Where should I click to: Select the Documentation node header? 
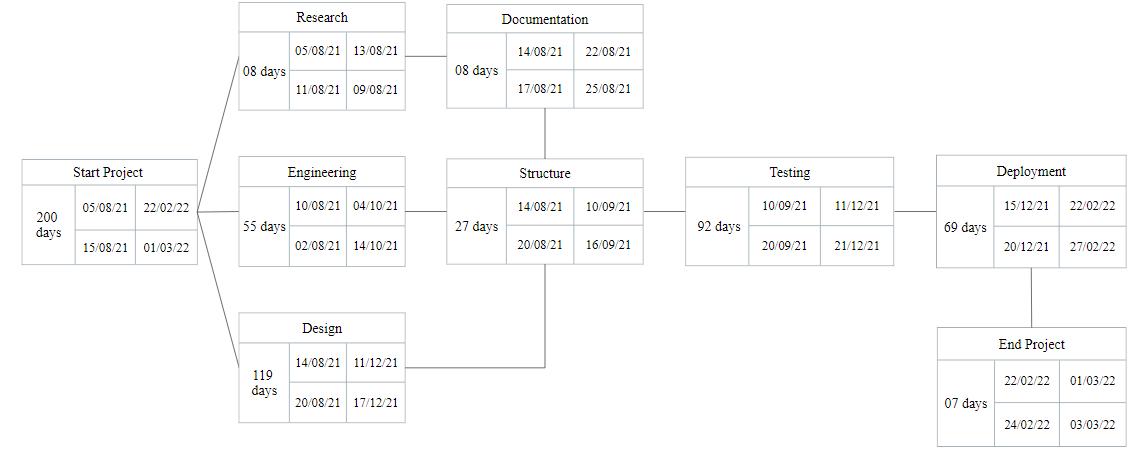[x=545, y=19]
